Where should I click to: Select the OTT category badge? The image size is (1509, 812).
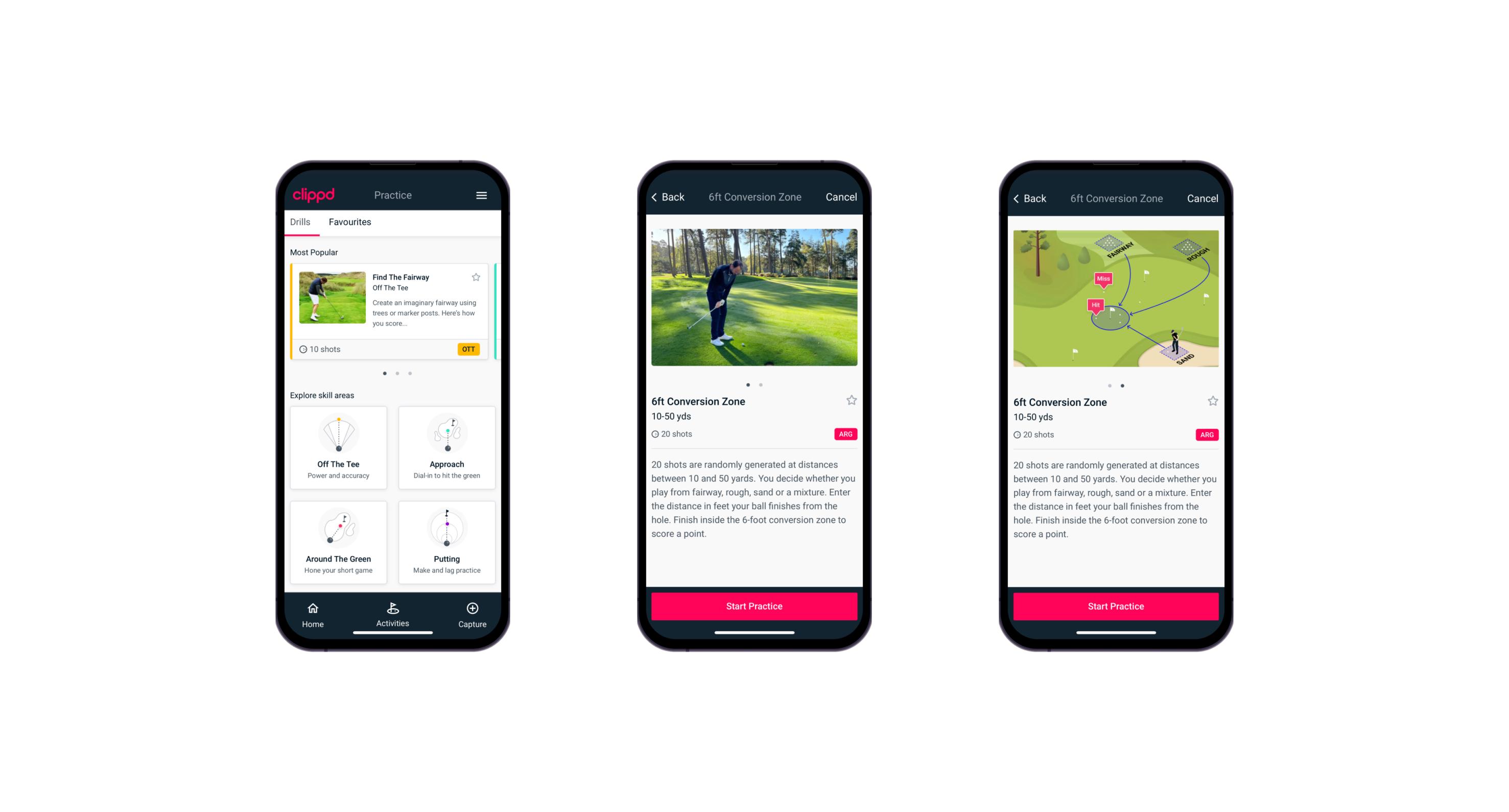(x=470, y=349)
